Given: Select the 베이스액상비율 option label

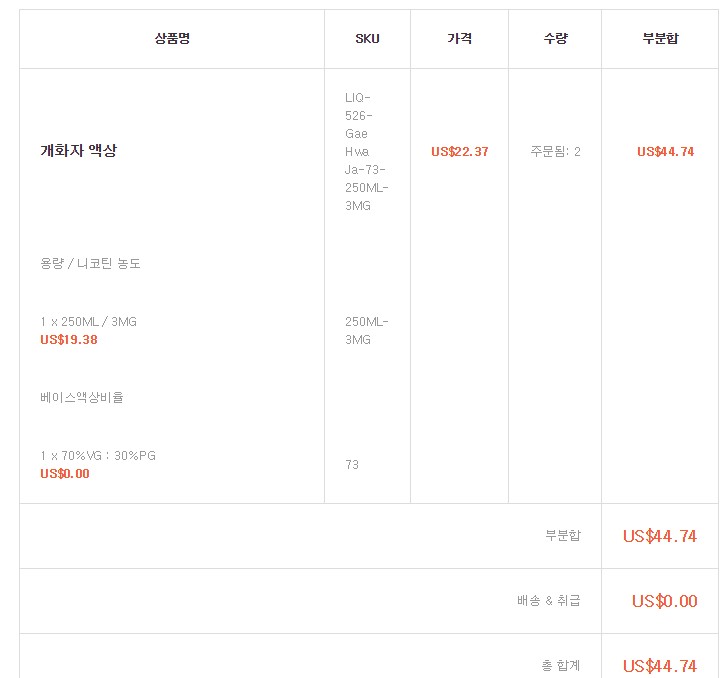Looking at the screenshot, I should point(82,397).
